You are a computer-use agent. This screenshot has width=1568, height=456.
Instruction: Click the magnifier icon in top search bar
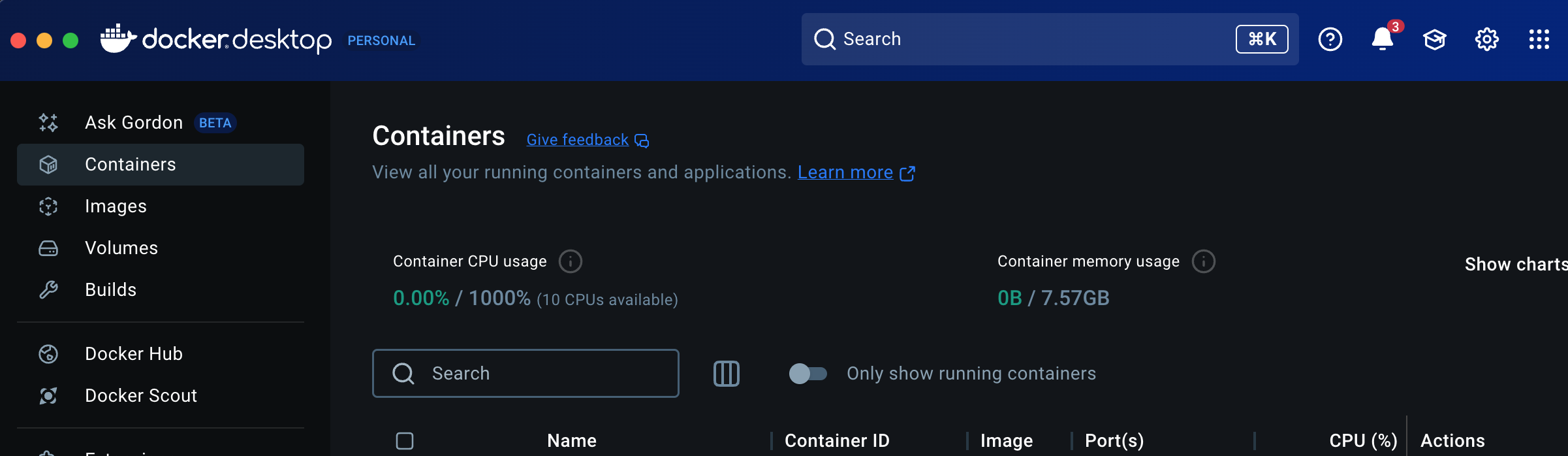click(x=824, y=39)
